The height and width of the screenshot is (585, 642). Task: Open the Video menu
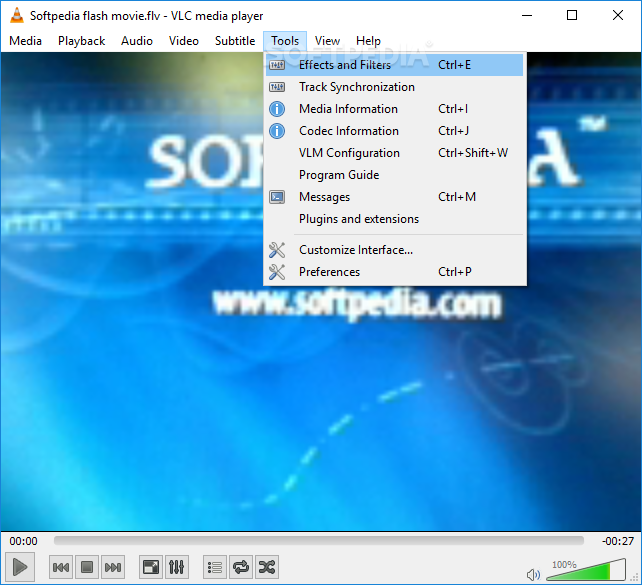point(184,41)
